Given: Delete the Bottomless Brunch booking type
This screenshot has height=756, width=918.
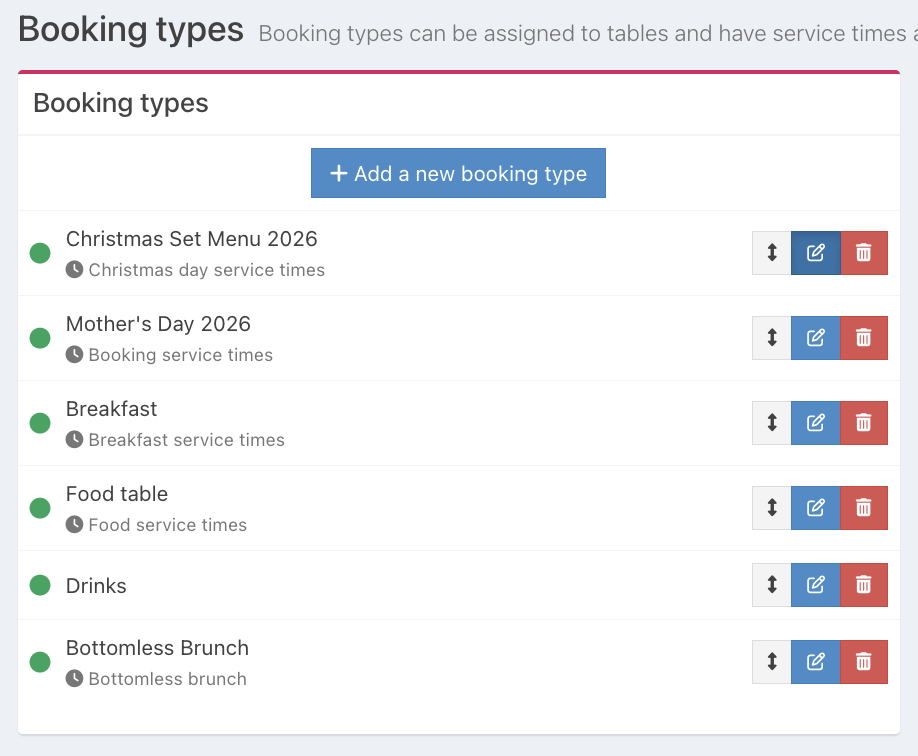Looking at the screenshot, I should pyautogui.click(x=864, y=661).
